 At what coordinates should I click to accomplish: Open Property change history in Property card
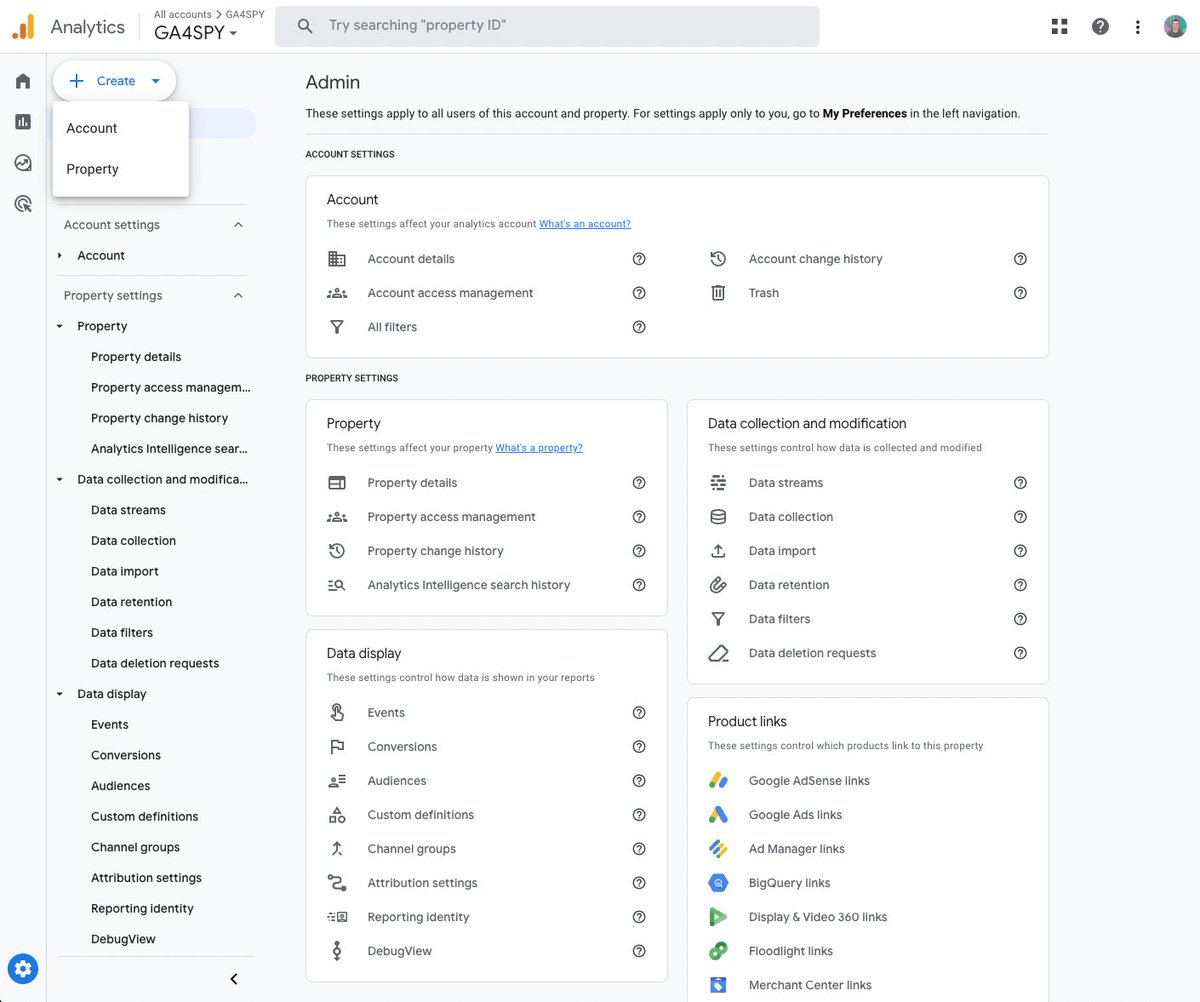click(x=435, y=551)
